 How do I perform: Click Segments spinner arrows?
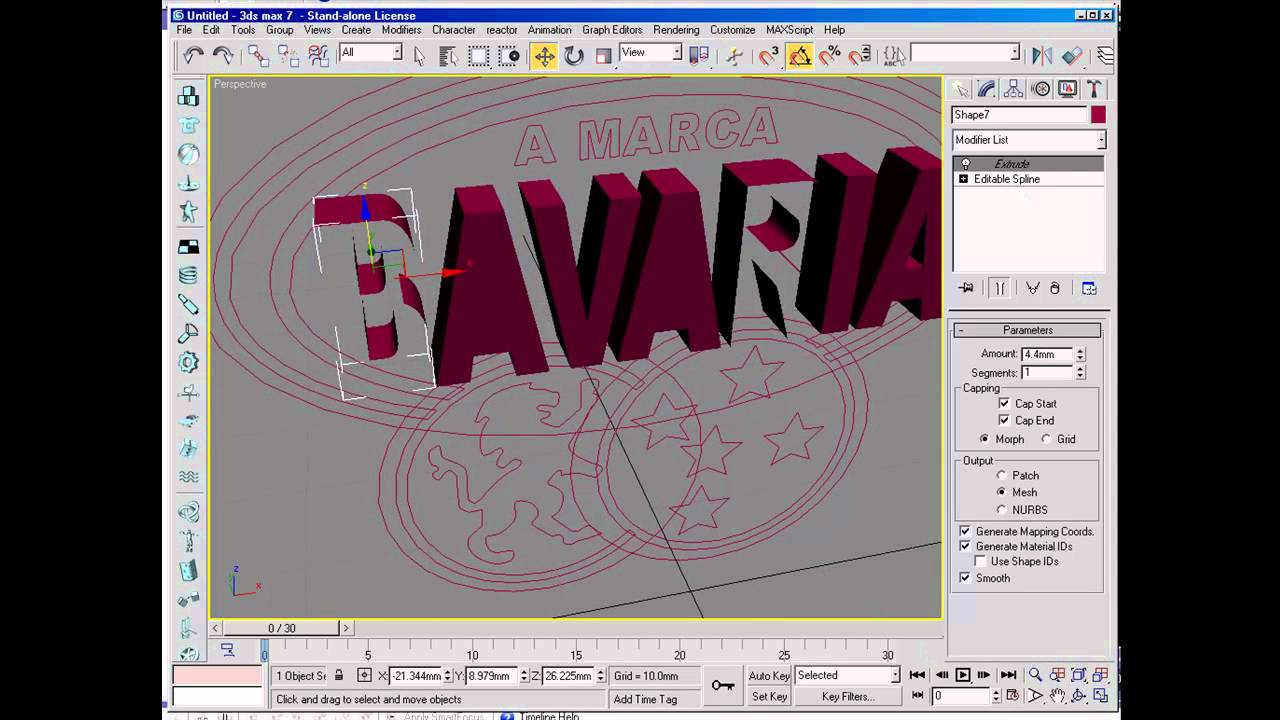click(x=1080, y=373)
